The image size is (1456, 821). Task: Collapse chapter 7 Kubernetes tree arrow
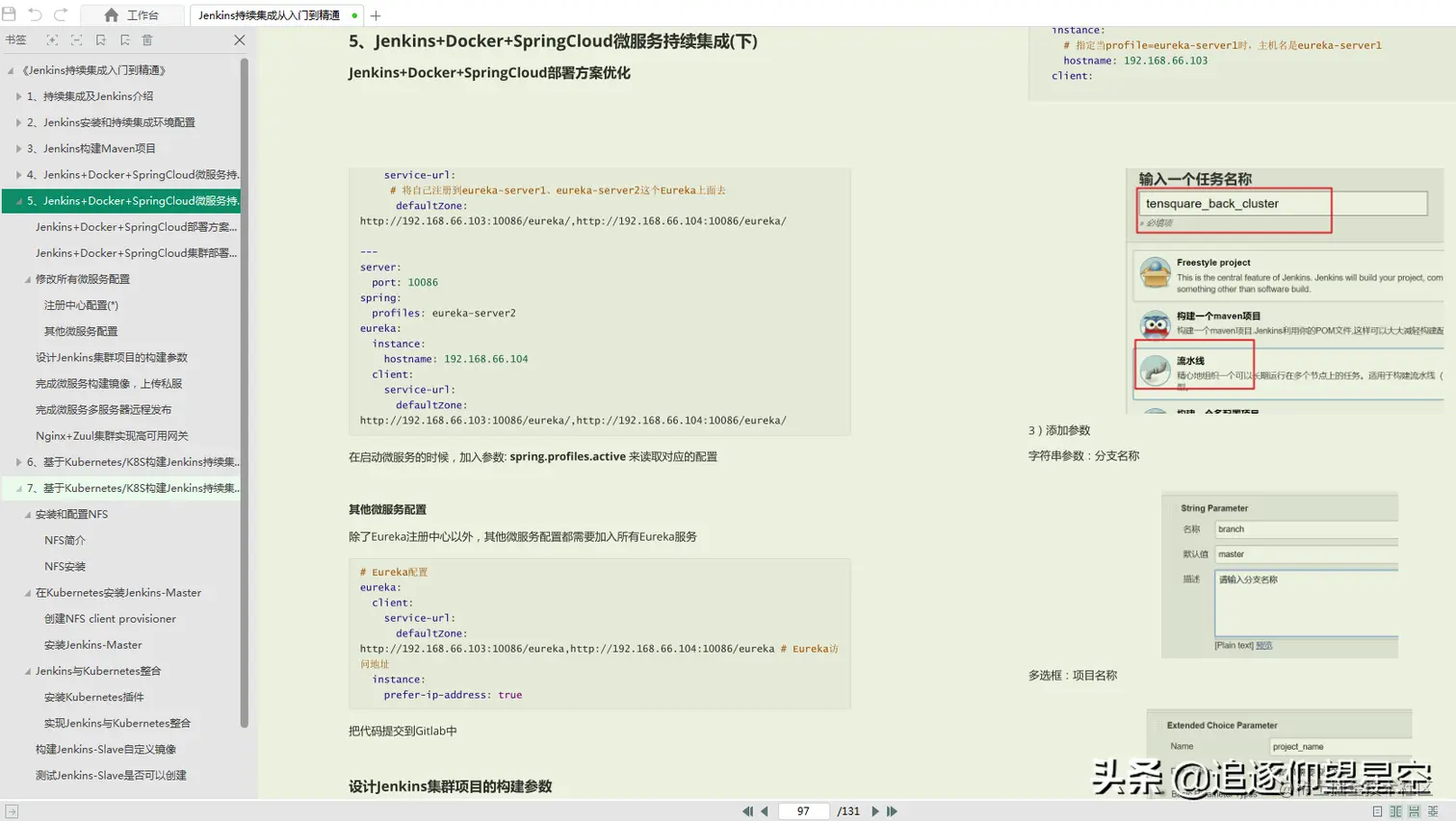pyautogui.click(x=18, y=488)
